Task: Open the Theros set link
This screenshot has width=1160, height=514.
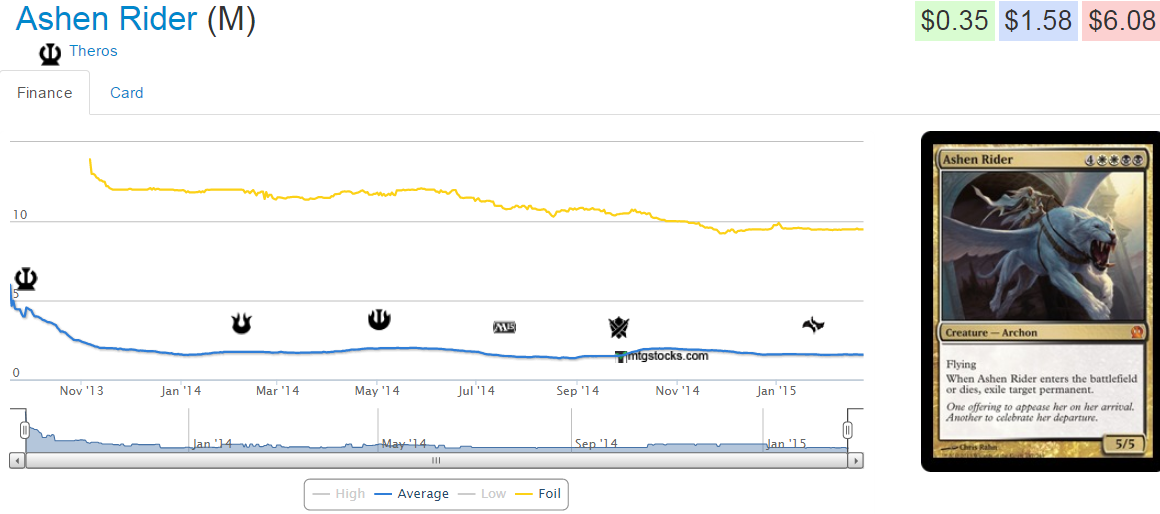Action: pos(93,51)
